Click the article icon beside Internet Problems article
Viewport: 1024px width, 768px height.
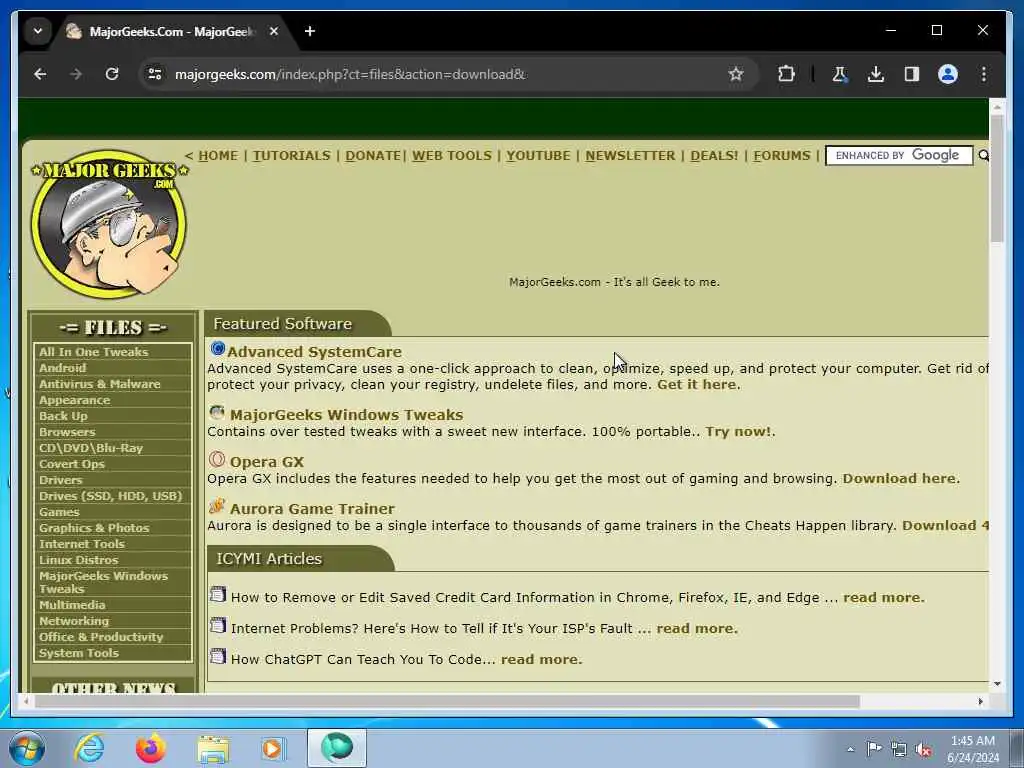[x=217, y=626]
